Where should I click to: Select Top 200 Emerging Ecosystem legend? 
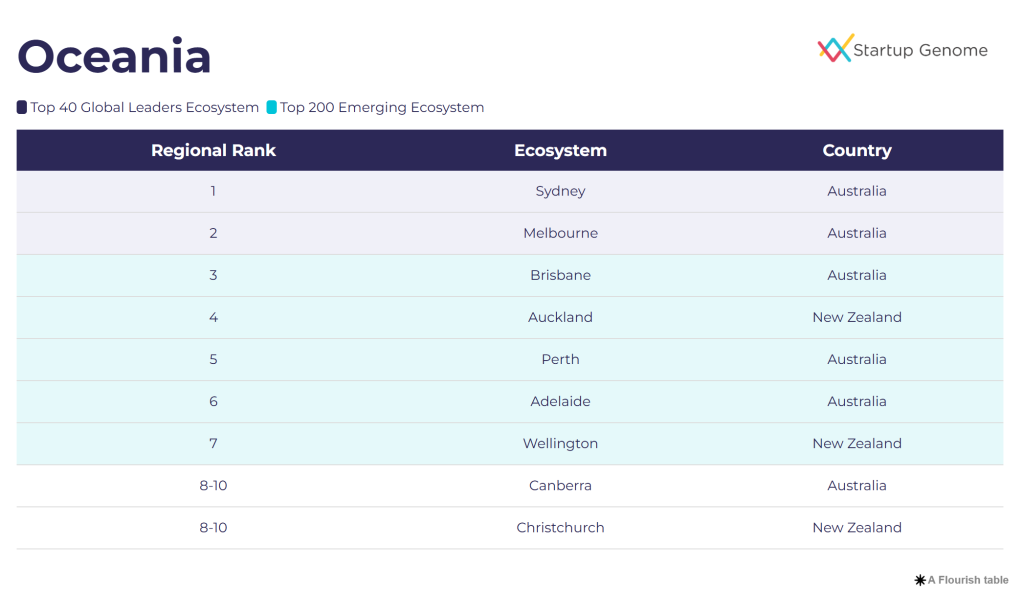click(382, 107)
